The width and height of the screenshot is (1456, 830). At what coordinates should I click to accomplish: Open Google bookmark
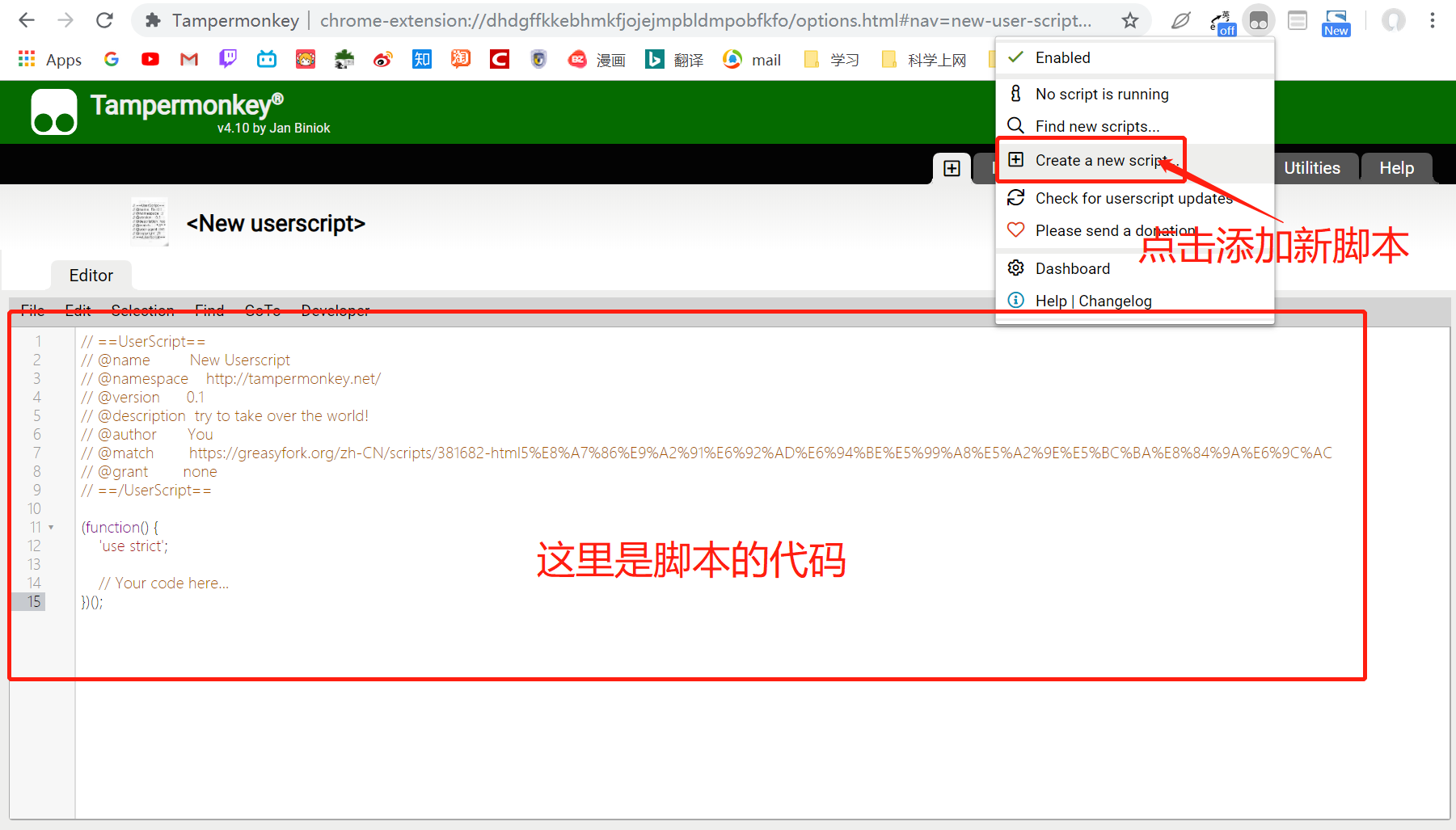112,59
